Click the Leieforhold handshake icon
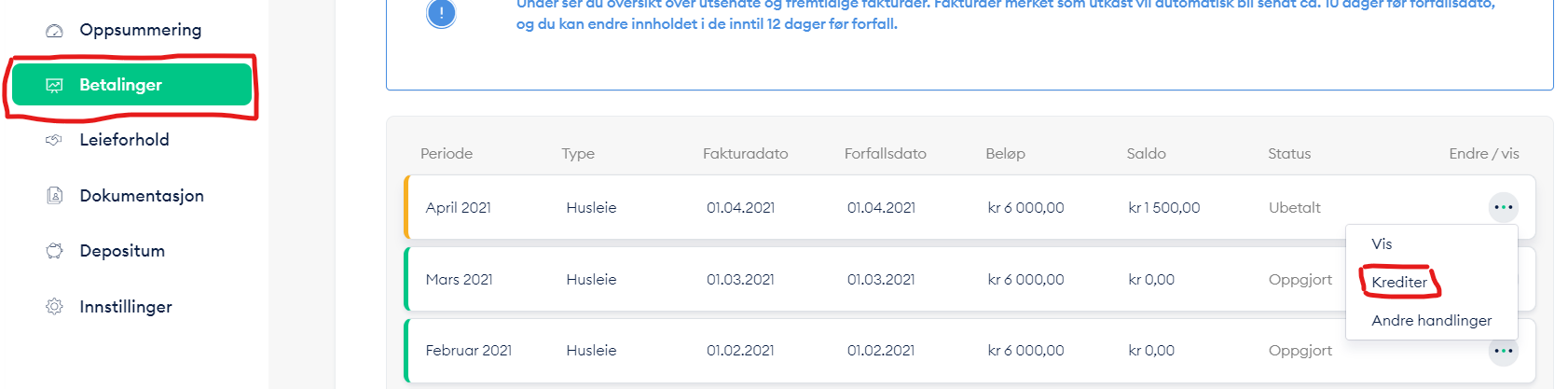Viewport: 1568px width, 389px height. (x=55, y=140)
